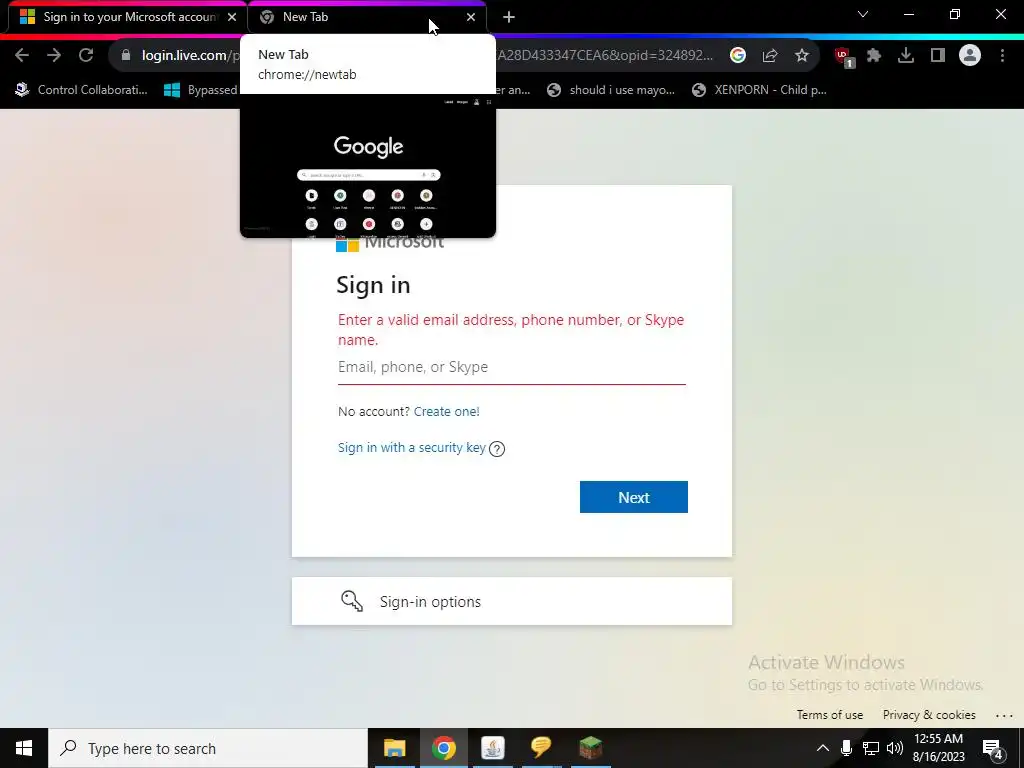Open the uBlock Origin extension icon

[844, 57]
